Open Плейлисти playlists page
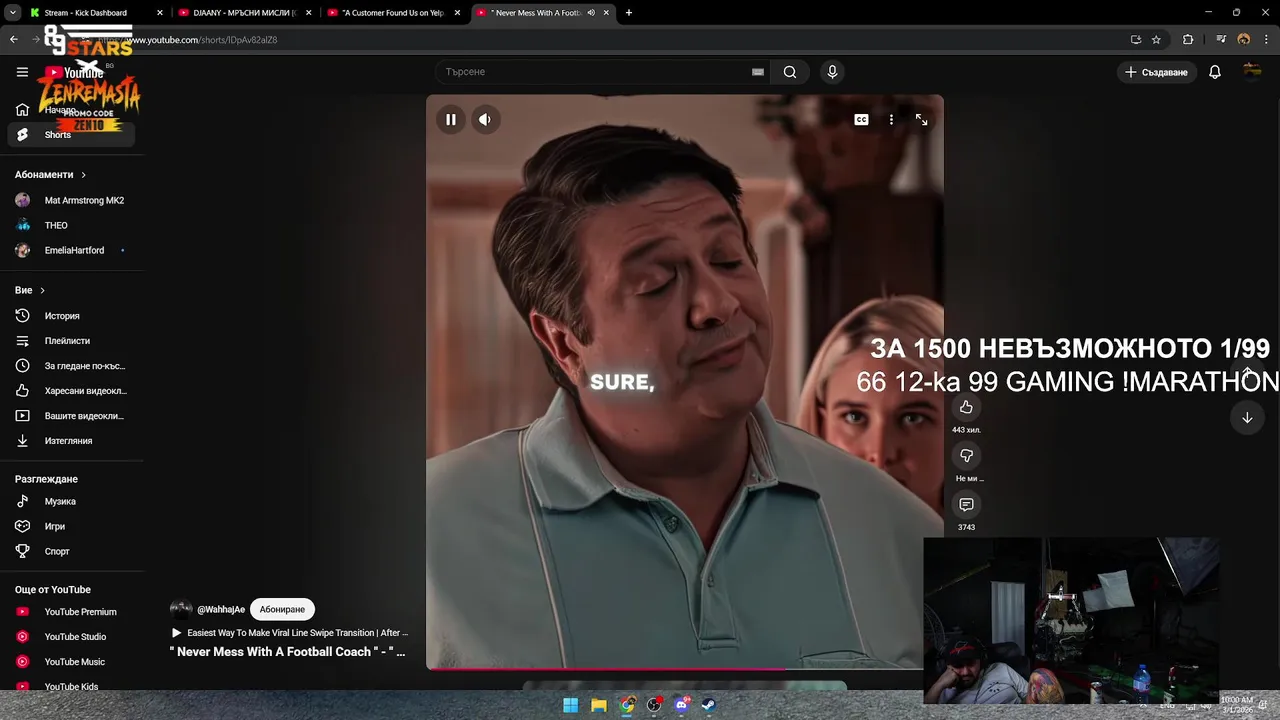This screenshot has height=720, width=1280. [x=72, y=341]
